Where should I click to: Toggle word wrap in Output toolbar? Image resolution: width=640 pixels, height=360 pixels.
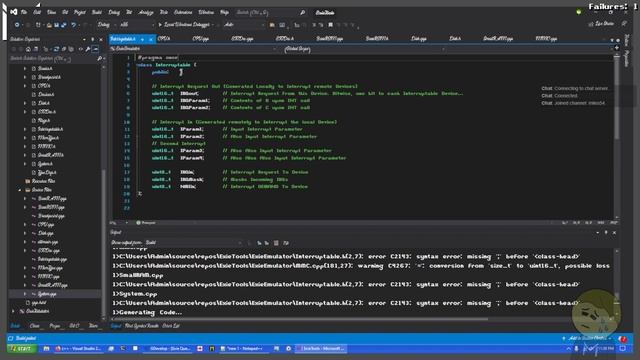point(286,243)
